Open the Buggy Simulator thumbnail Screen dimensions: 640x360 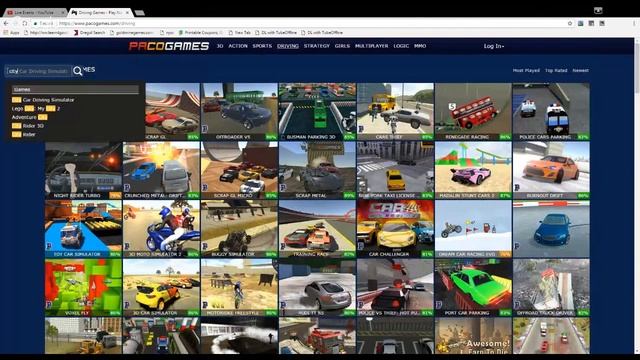coord(239,229)
